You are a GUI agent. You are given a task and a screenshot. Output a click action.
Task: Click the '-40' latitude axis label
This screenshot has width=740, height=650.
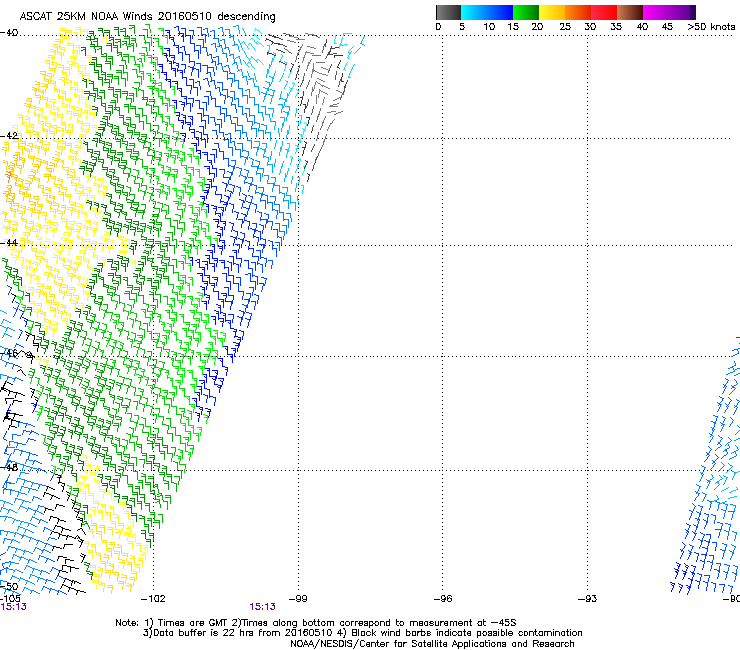(x=9, y=33)
